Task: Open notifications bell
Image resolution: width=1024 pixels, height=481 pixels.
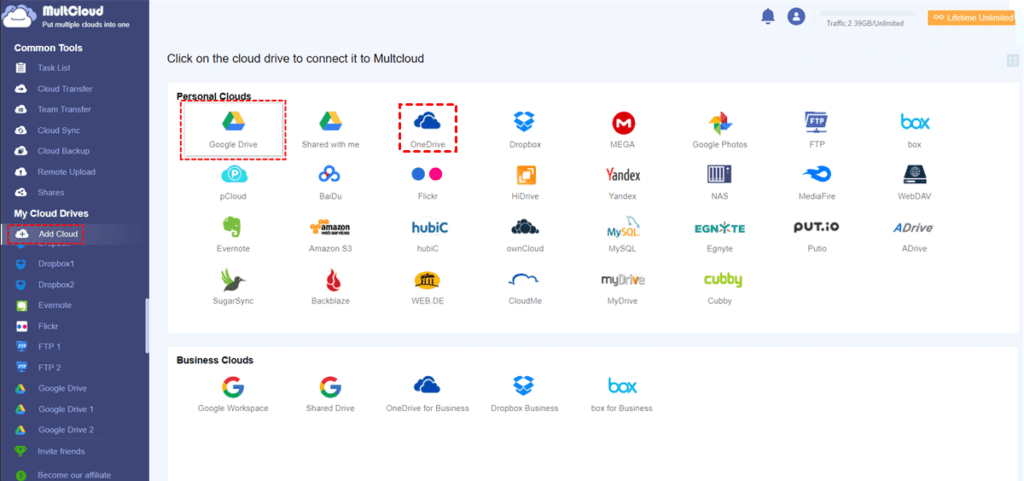Action: (767, 16)
